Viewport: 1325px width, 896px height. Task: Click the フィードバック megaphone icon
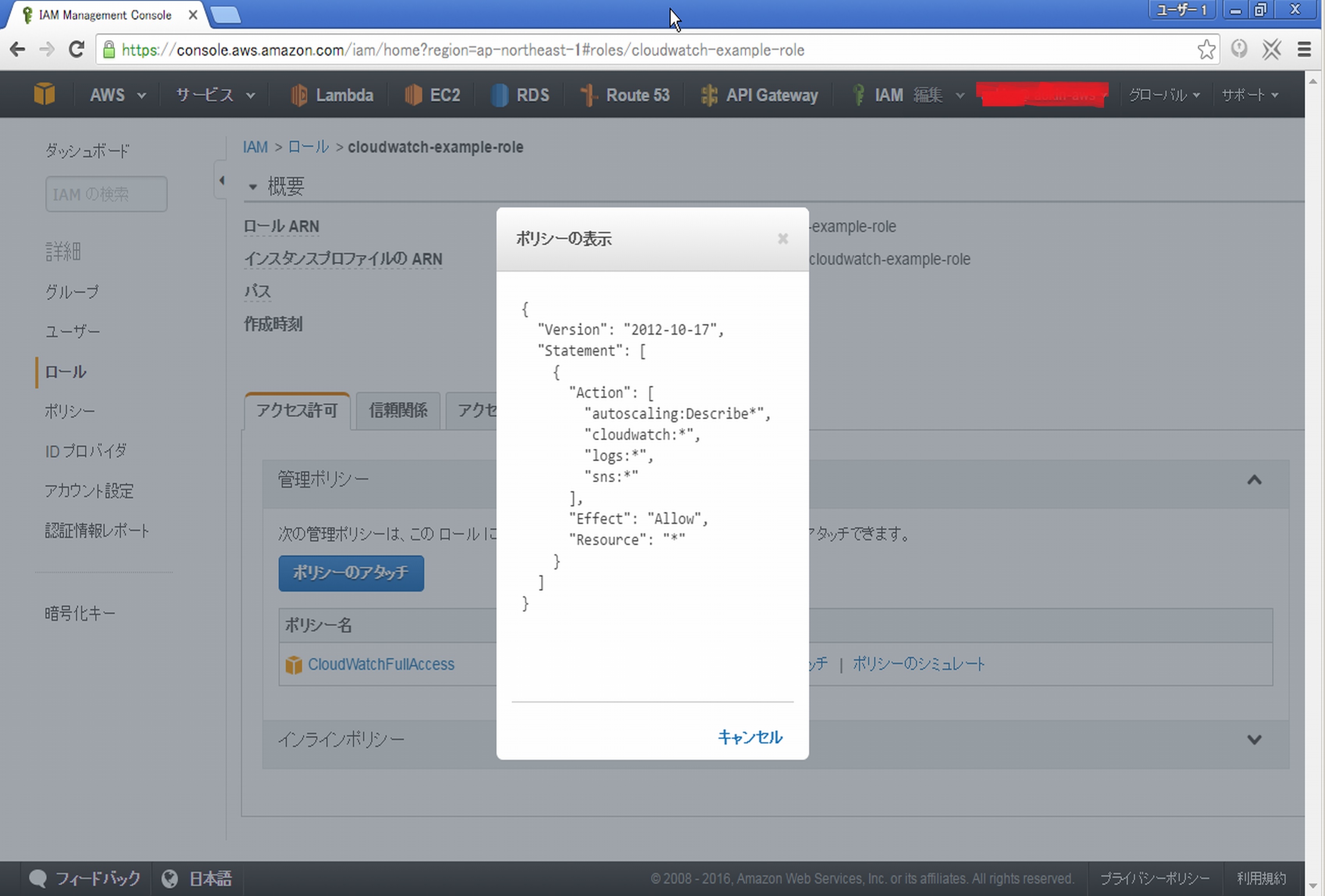click(x=38, y=878)
